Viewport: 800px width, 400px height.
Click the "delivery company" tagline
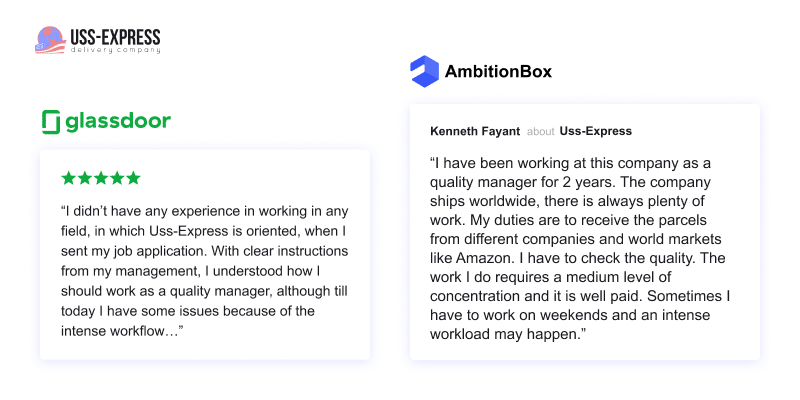pos(115,49)
